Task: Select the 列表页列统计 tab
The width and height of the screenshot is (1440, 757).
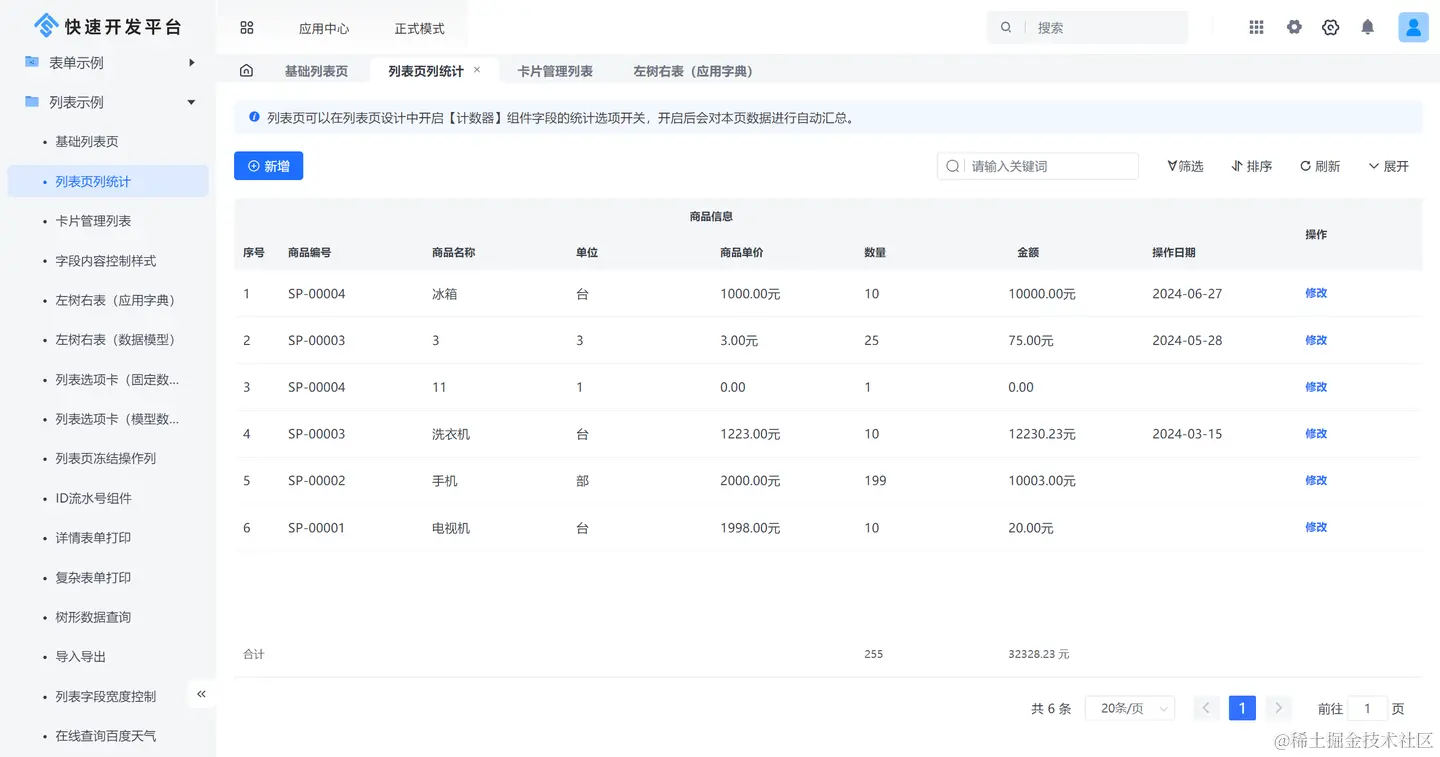Action: click(426, 71)
